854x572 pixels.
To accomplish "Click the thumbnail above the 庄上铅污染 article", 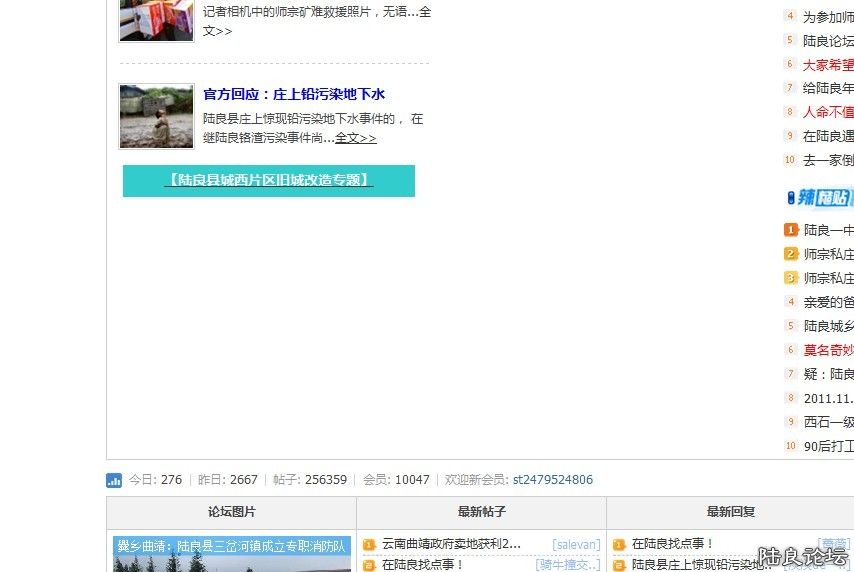I will coord(156,19).
